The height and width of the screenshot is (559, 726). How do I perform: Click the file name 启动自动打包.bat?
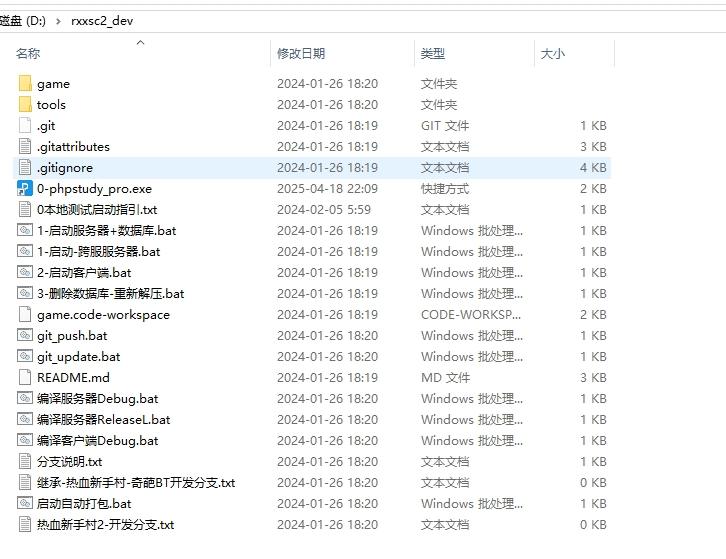click(x=84, y=503)
